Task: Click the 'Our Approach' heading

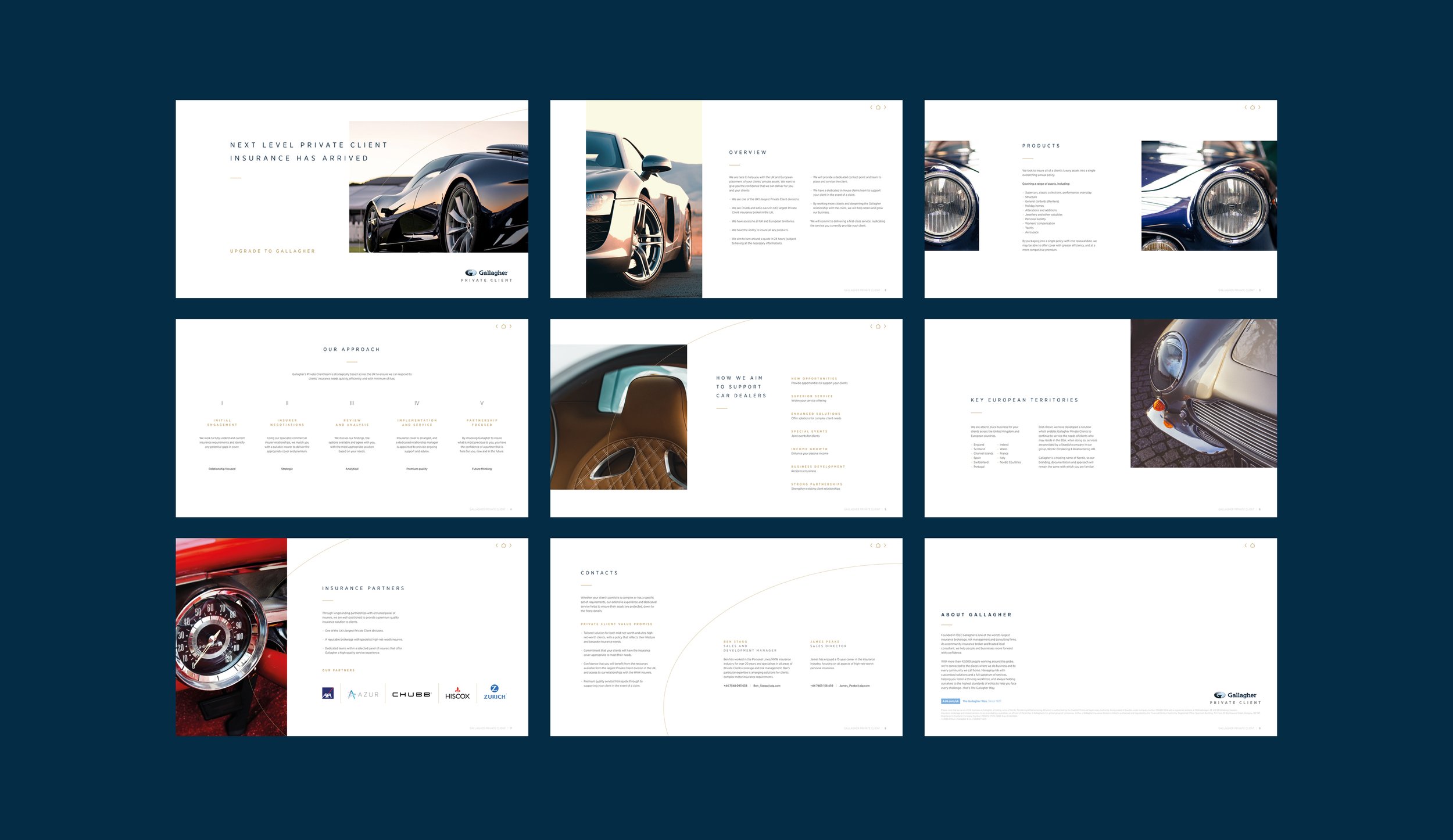Action: pyautogui.click(x=352, y=349)
